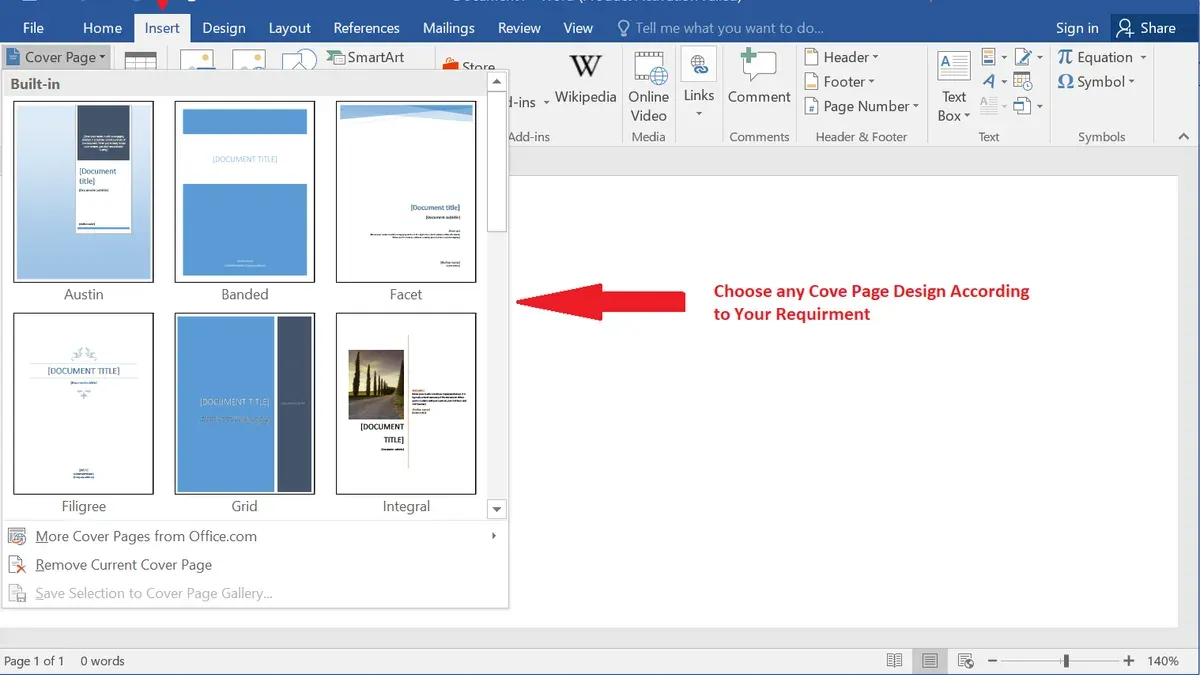Click the Remove Current Cover Page icon
The image size is (1200, 675).
(x=17, y=565)
